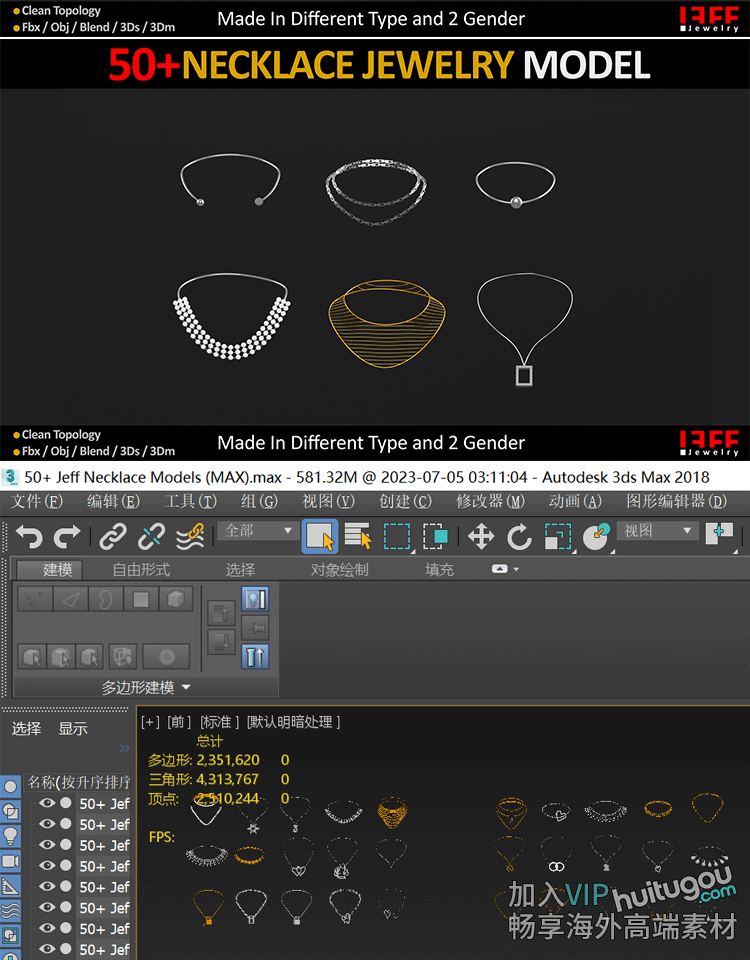The width and height of the screenshot is (750, 960).
Task: Hide the first 50+ Jef object via eye
Action: [x=47, y=803]
